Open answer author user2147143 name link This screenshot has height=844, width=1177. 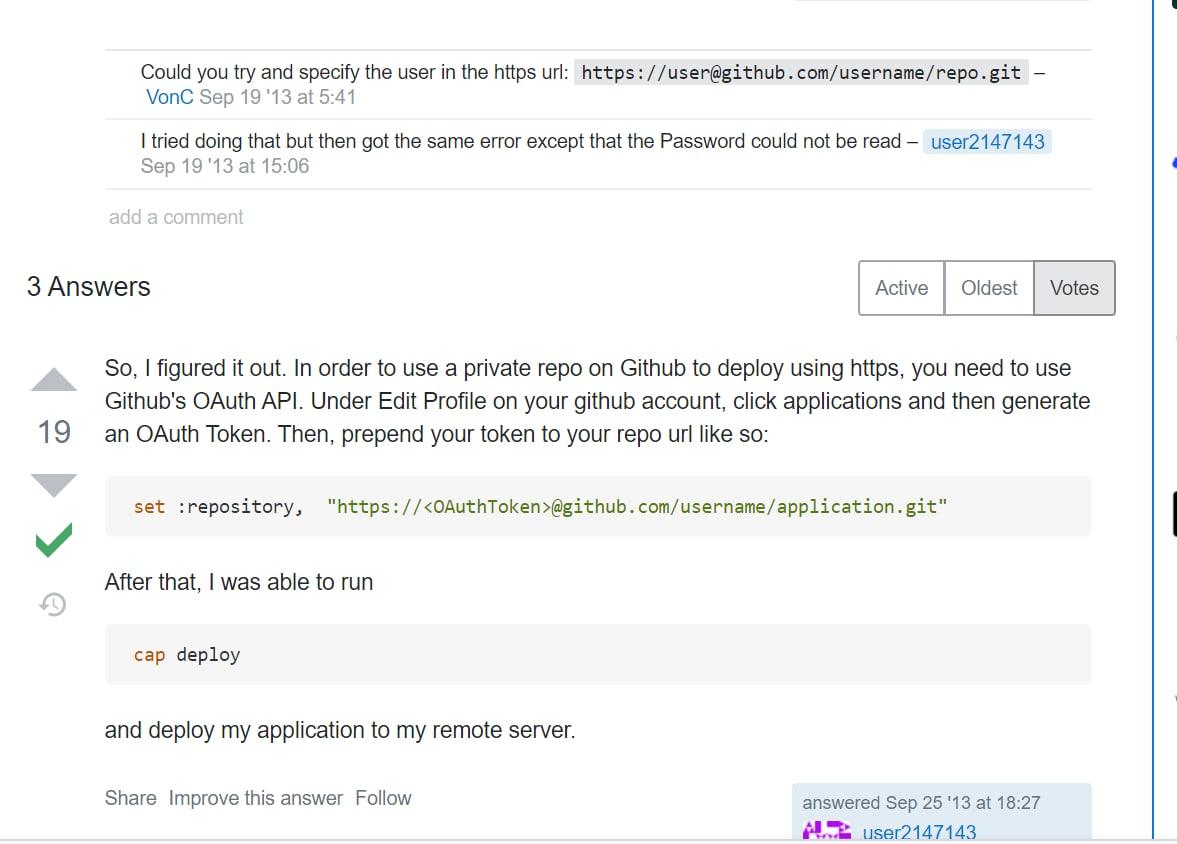click(x=919, y=832)
